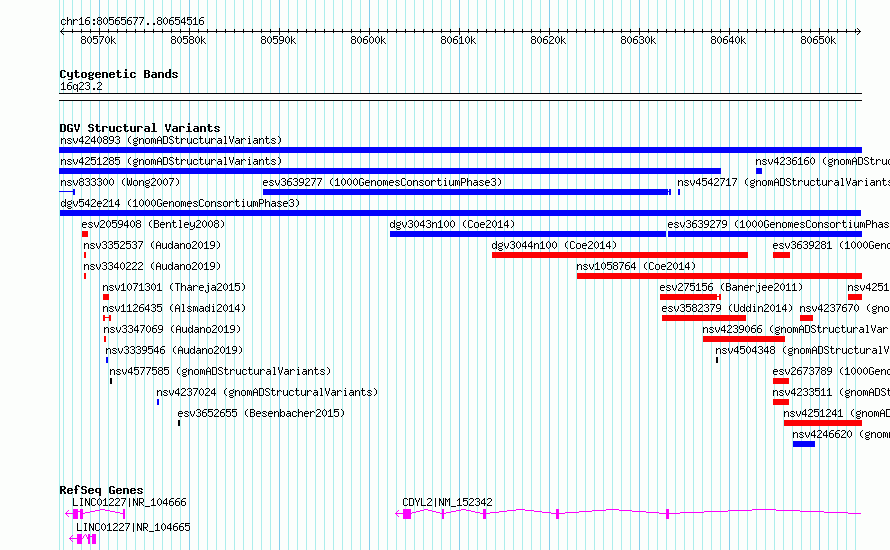Select esv2059408 (Bentley2008) label

click(153, 224)
